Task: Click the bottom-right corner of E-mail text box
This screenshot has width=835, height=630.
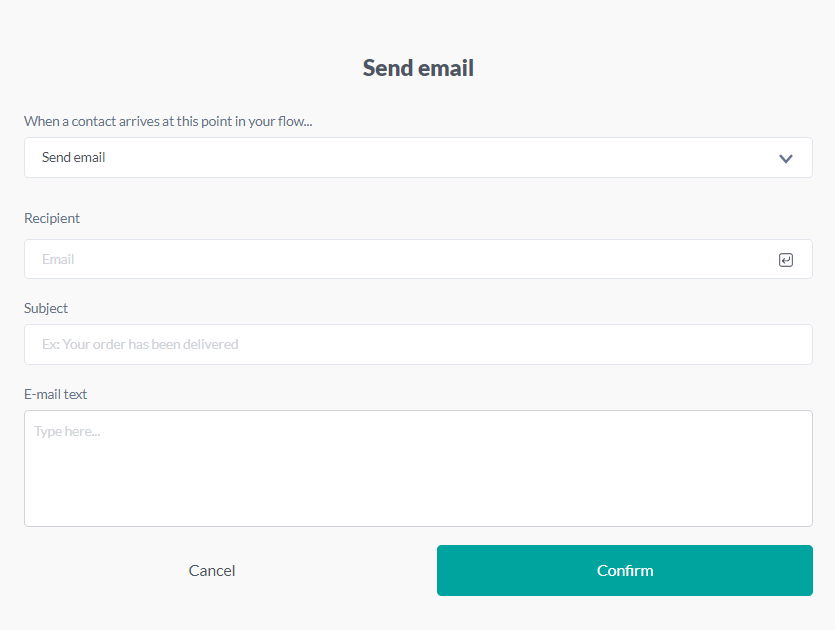Action: (806, 520)
